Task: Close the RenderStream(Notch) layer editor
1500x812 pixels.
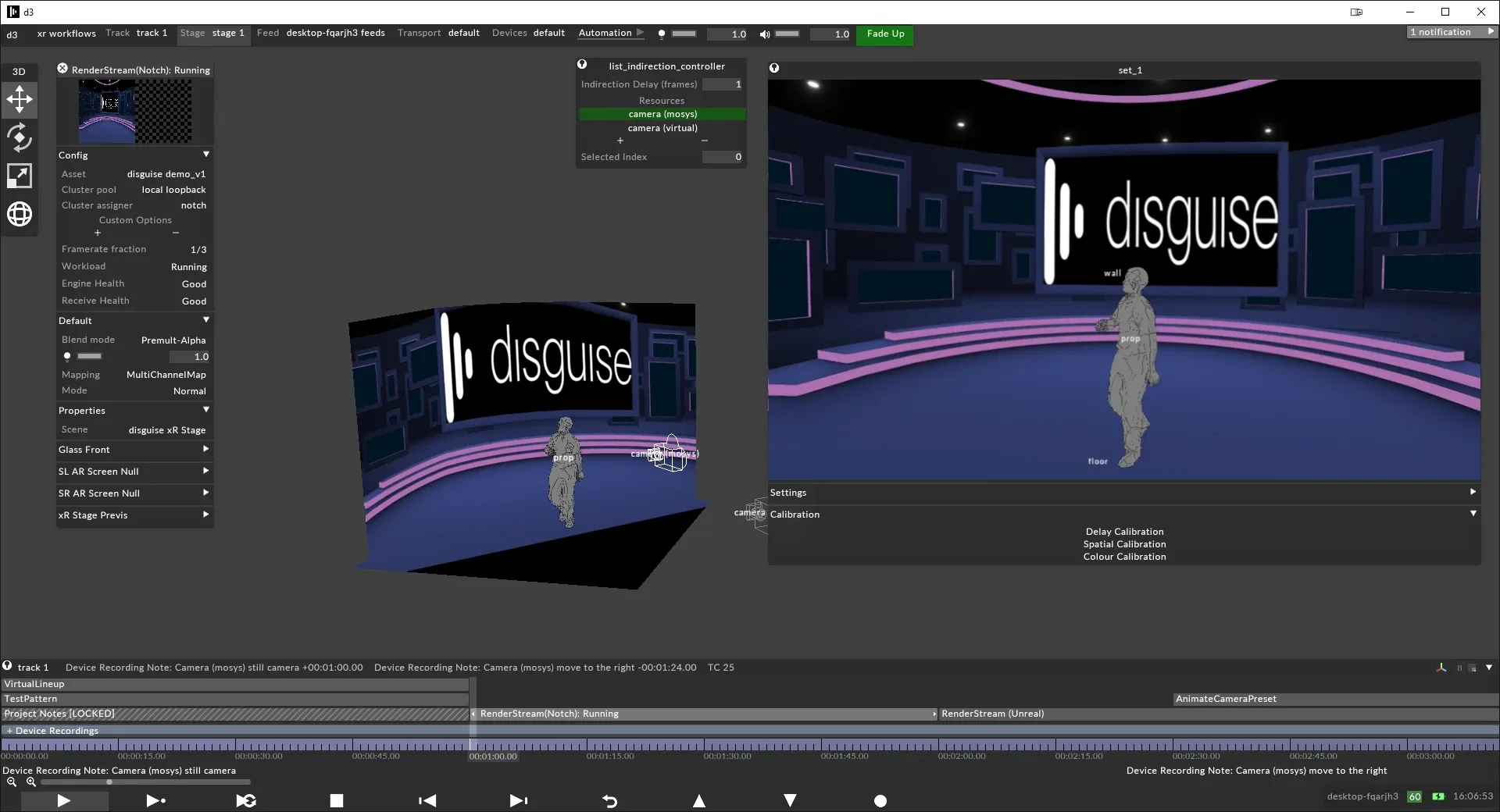Action: [62, 69]
